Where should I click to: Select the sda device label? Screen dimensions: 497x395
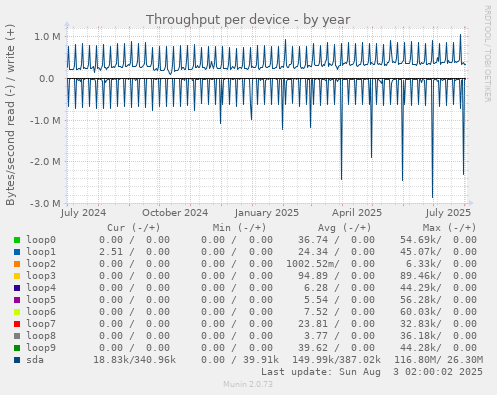tap(35, 360)
